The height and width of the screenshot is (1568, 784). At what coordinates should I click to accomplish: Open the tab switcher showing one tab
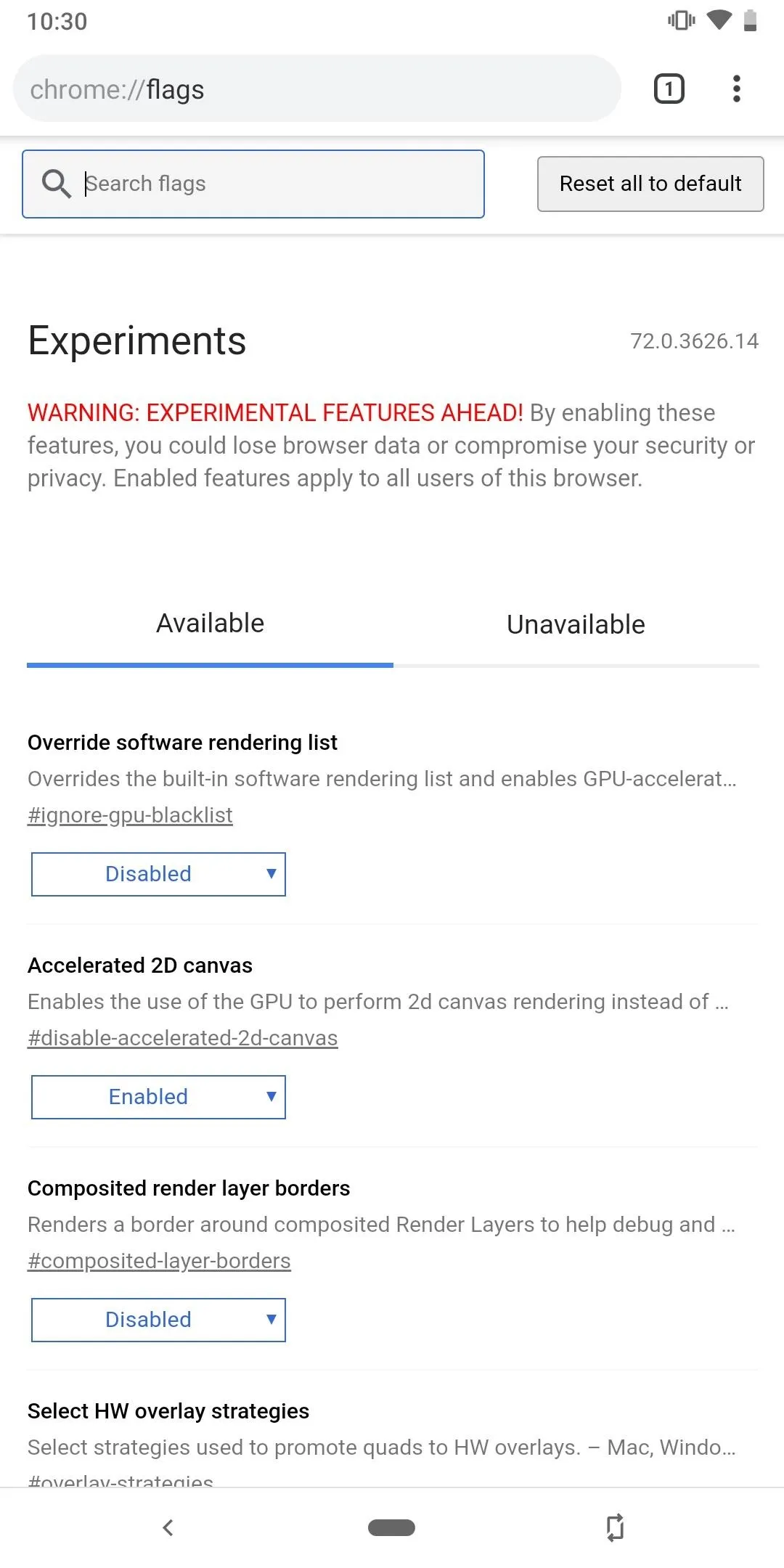669,89
